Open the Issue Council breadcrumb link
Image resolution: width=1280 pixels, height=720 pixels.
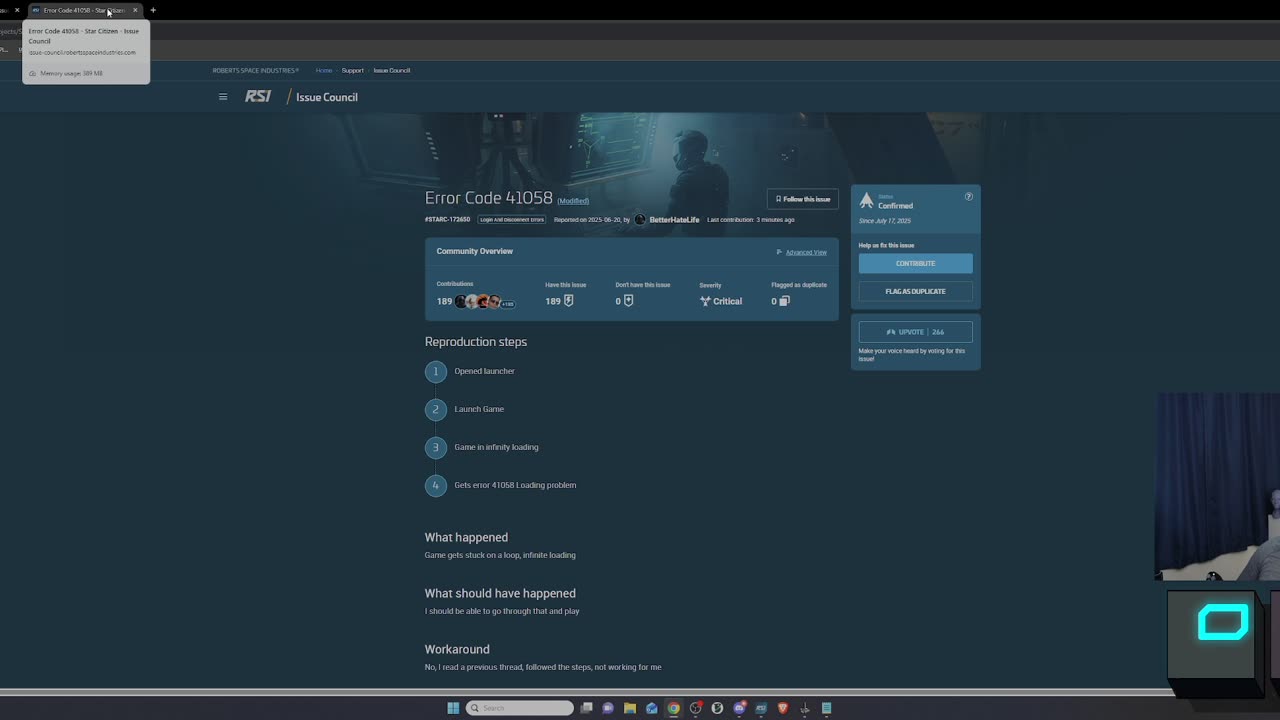(392, 70)
